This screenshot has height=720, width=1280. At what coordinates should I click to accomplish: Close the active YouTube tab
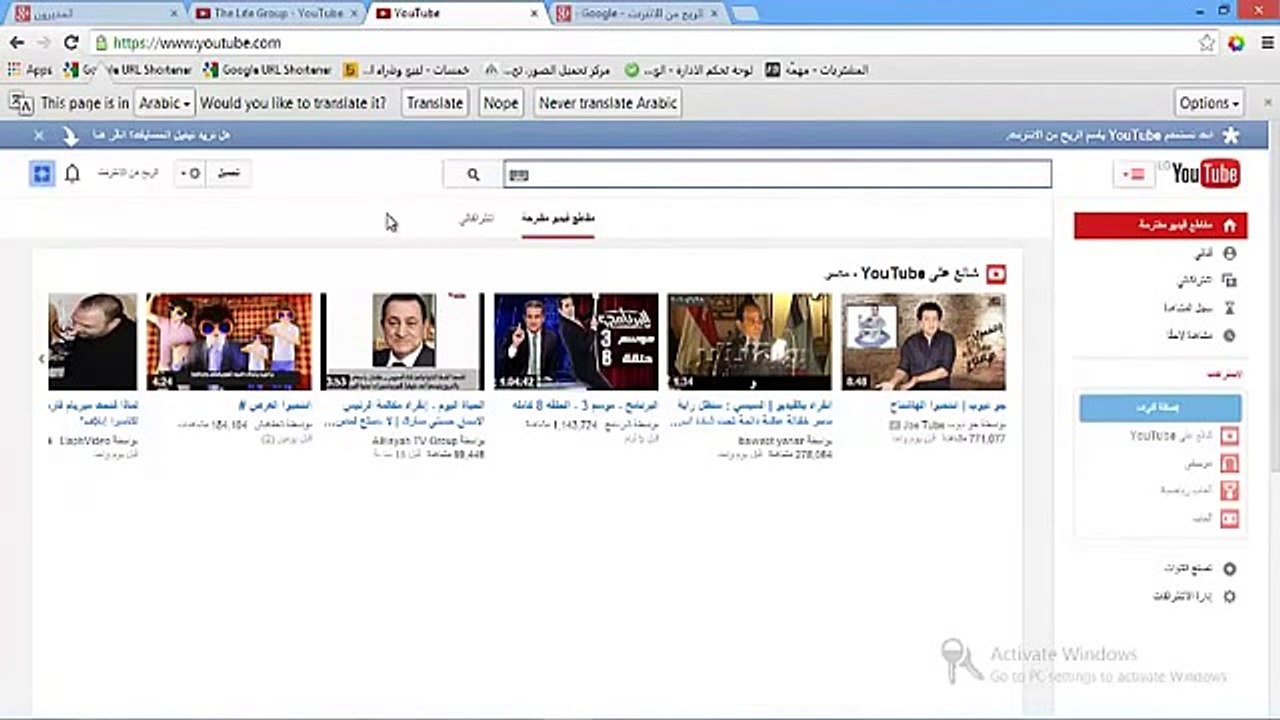534,14
